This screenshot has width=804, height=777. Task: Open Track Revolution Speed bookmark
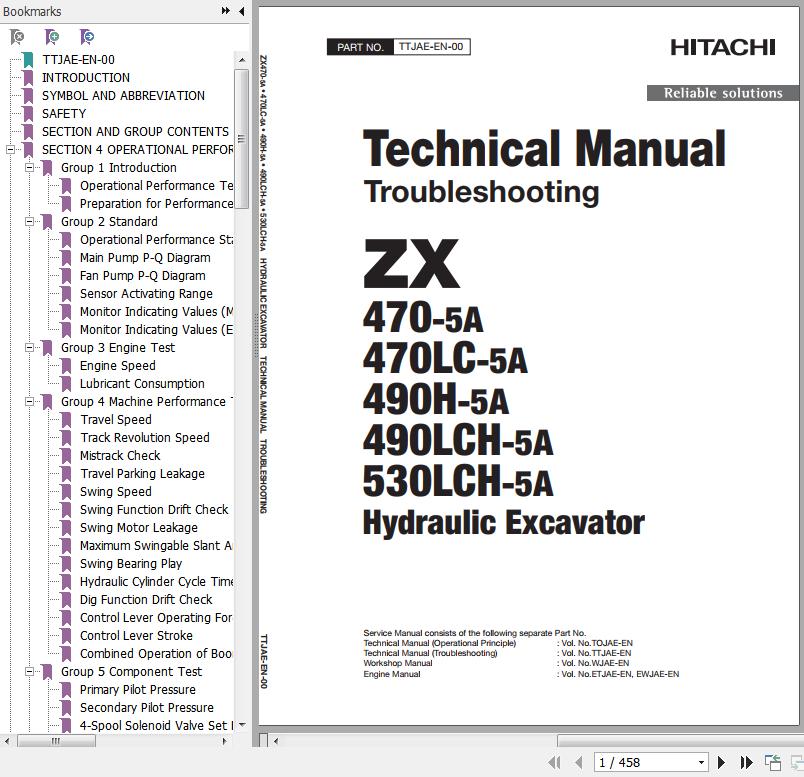click(145, 437)
